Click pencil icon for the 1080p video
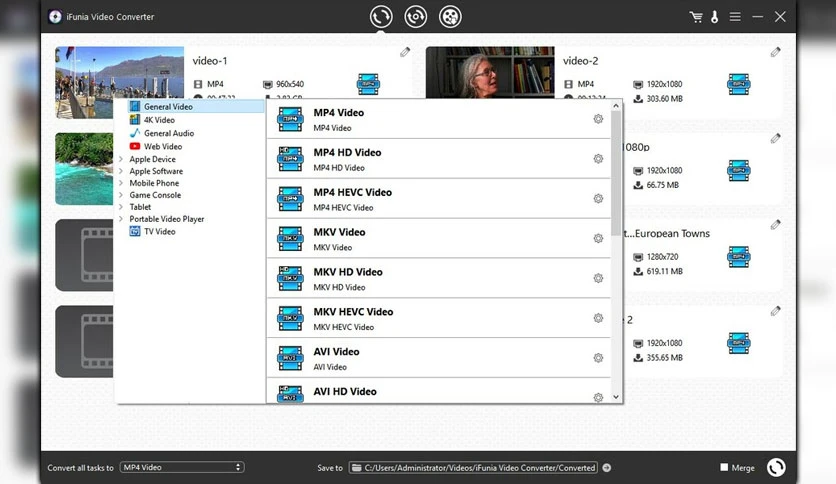This screenshot has height=484, width=836. tap(775, 138)
